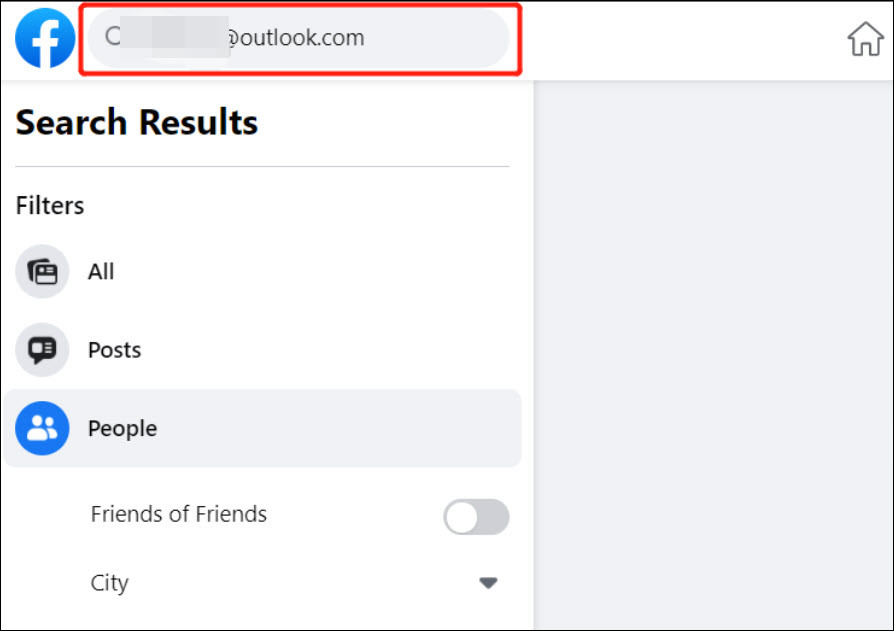894x631 pixels.
Task: Click the divider below Search Results
Action: point(262,167)
